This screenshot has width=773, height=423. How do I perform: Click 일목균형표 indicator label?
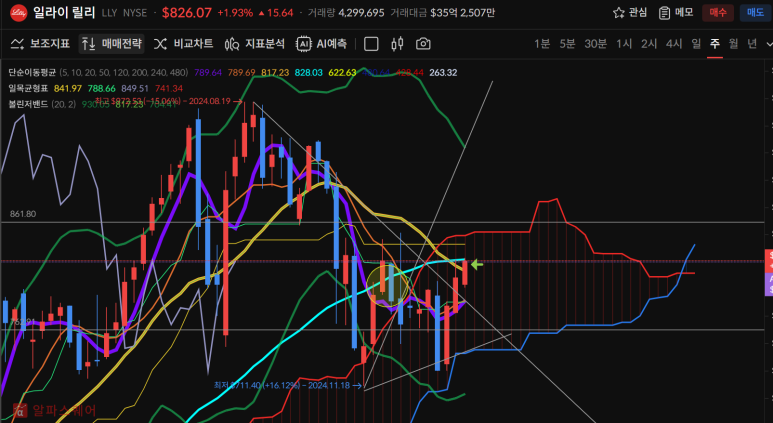(28, 88)
